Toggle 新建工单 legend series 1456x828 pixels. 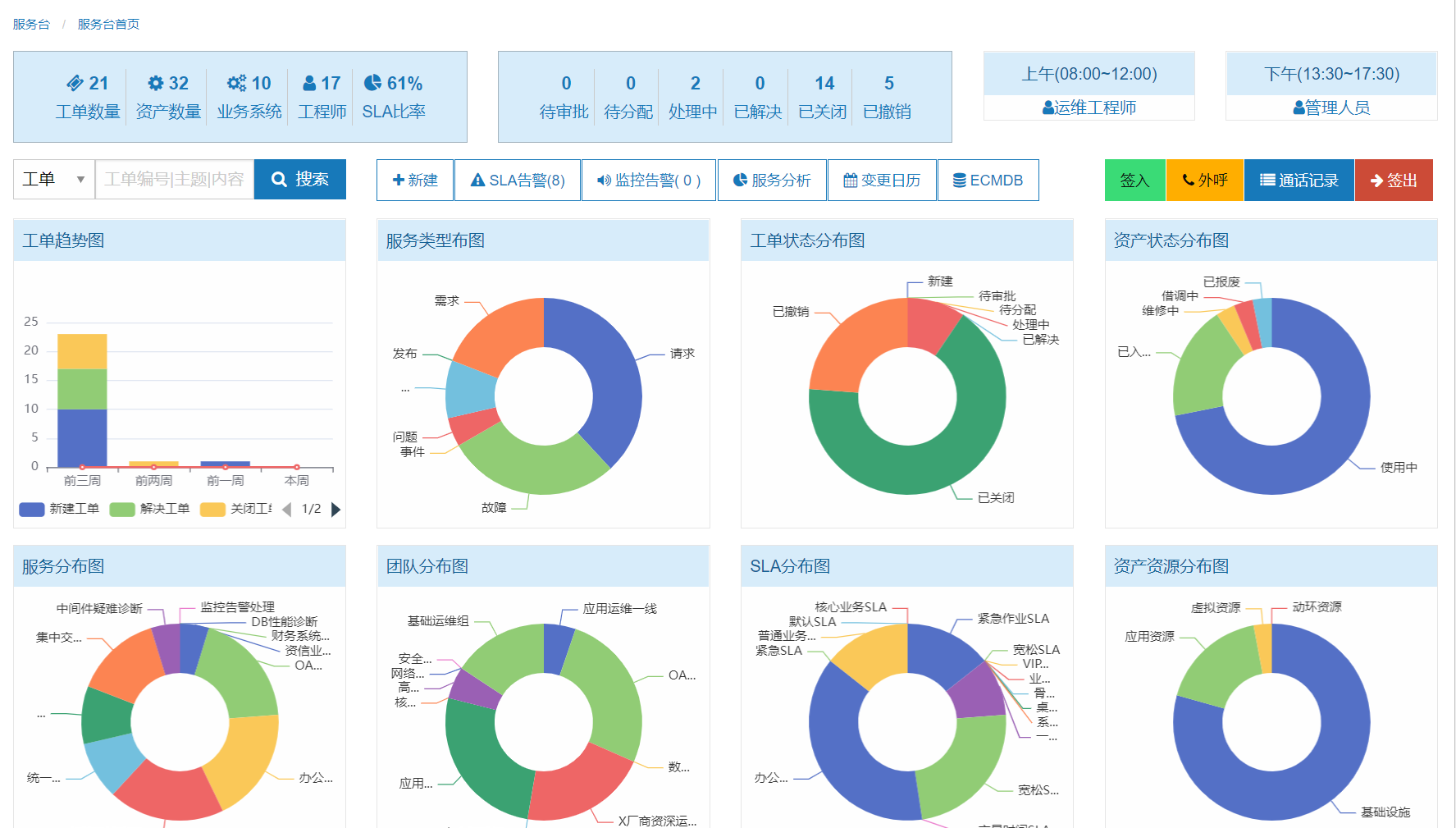[x=60, y=510]
